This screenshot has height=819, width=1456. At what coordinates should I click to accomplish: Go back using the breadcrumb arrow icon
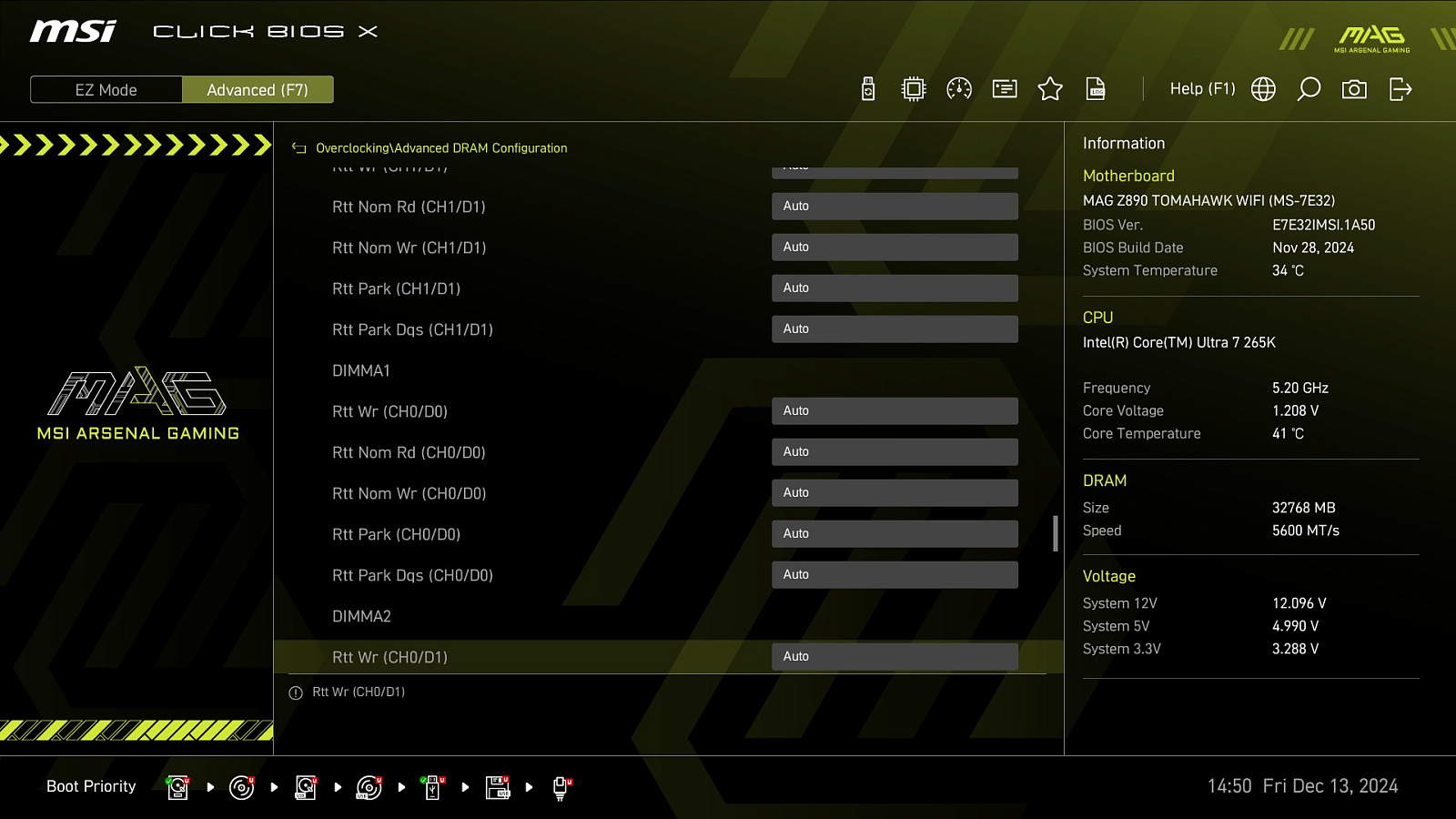coord(298,148)
